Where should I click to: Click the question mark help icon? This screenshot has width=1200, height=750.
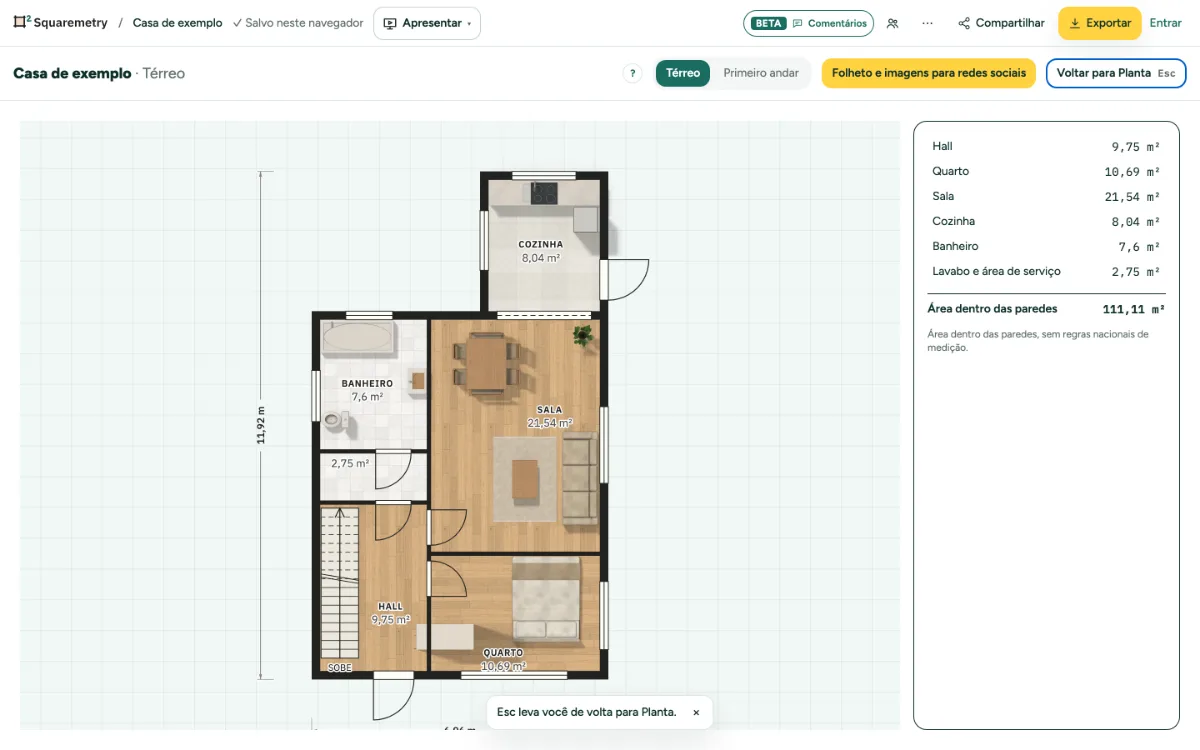click(632, 73)
